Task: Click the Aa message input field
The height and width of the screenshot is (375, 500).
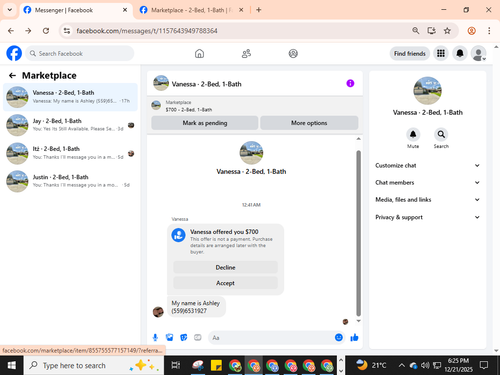Action: [x=270, y=338]
